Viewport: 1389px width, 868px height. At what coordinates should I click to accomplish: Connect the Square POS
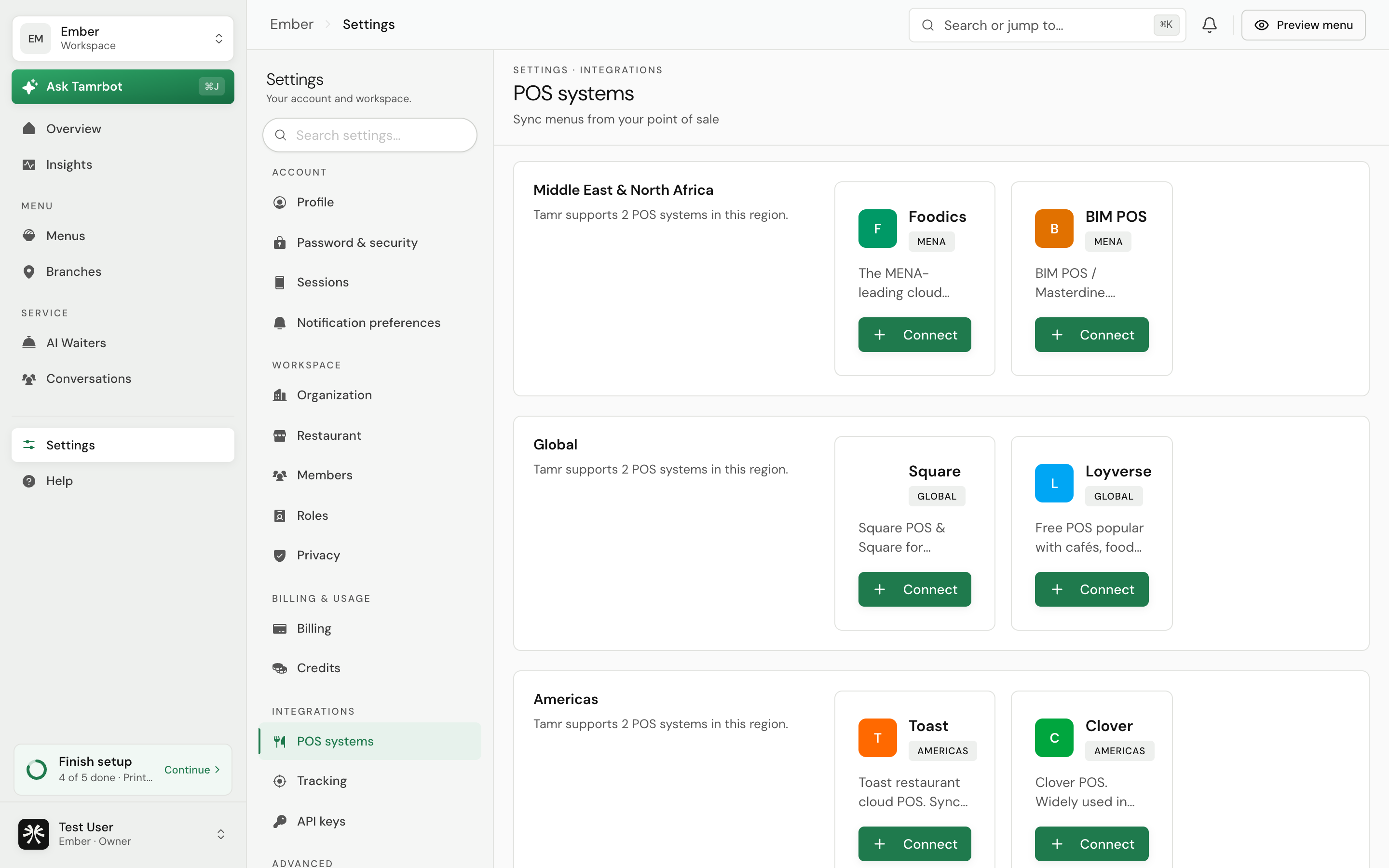(914, 589)
